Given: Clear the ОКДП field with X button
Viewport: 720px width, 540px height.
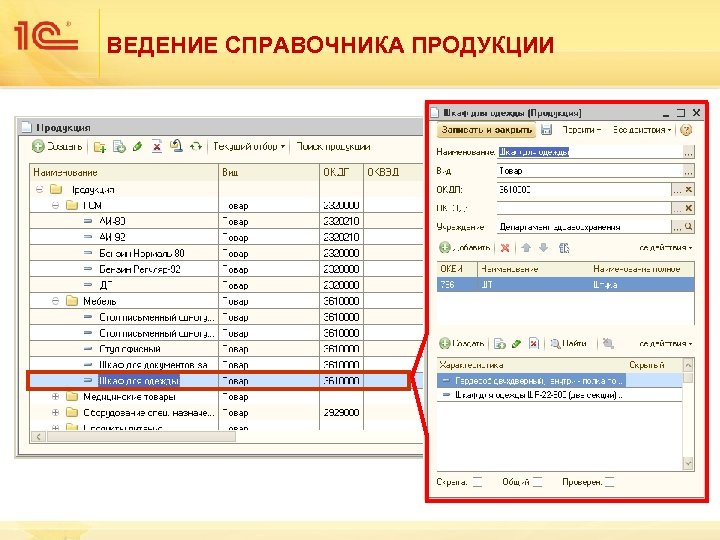Looking at the screenshot, I should coord(689,190).
